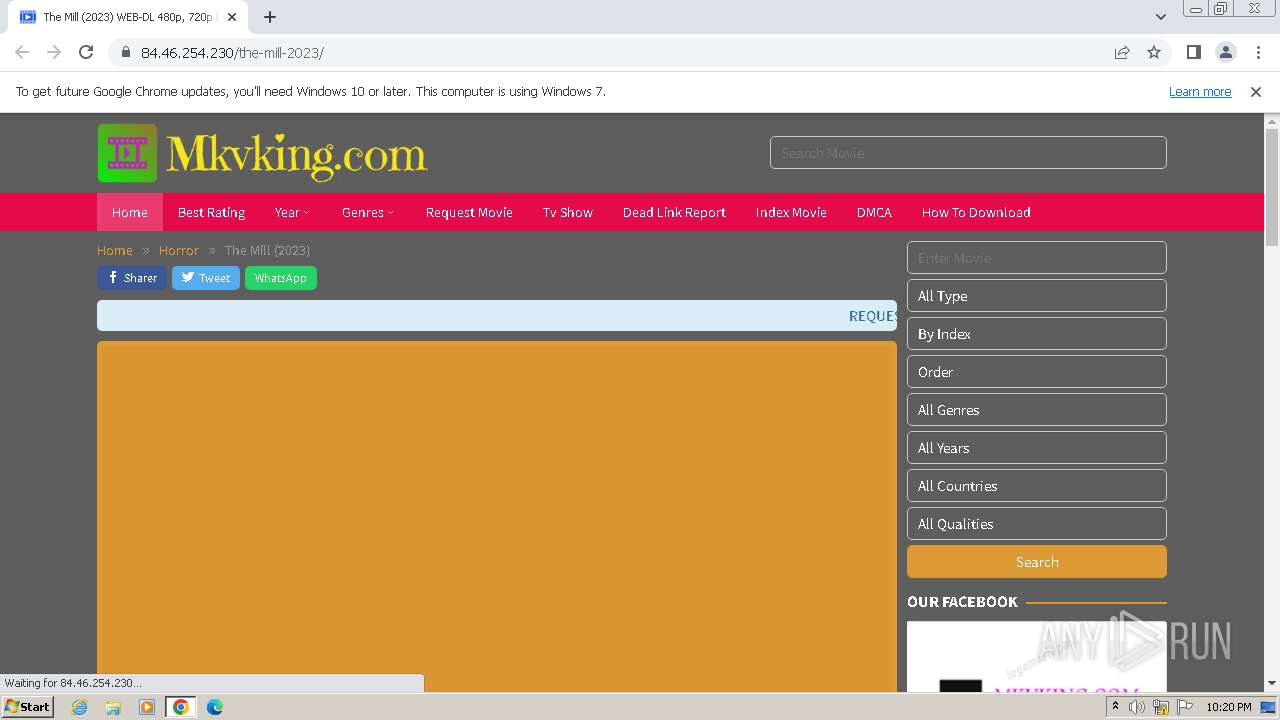Open File Explorer from taskbar

pos(113,707)
